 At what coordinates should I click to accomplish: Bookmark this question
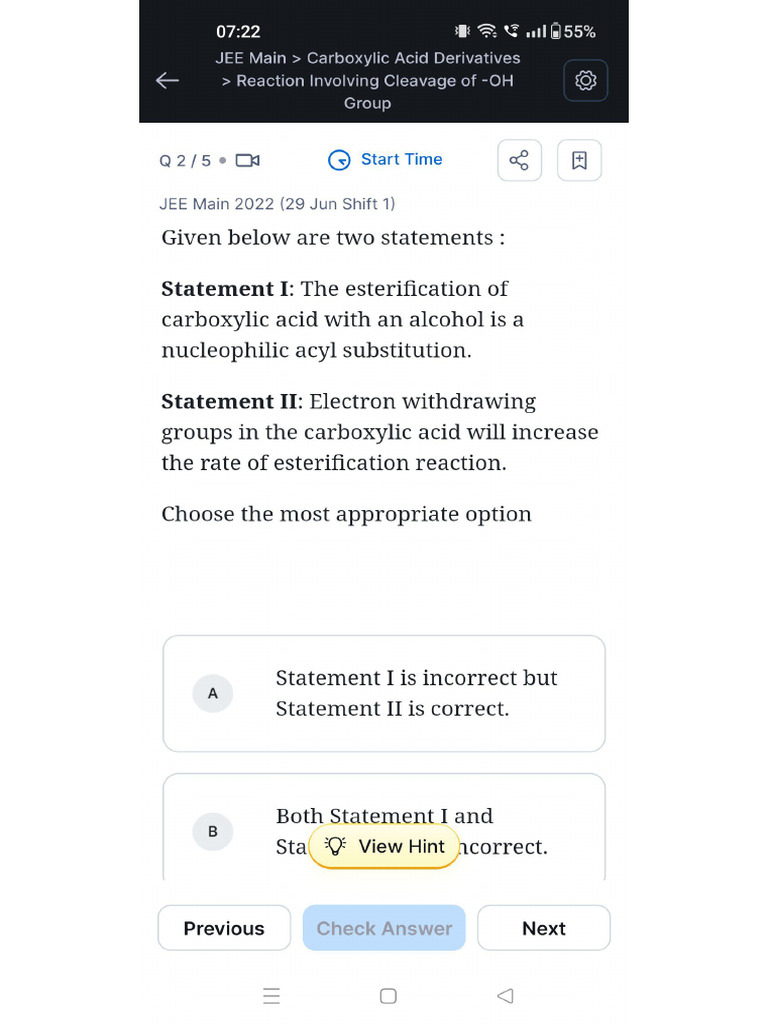[579, 160]
